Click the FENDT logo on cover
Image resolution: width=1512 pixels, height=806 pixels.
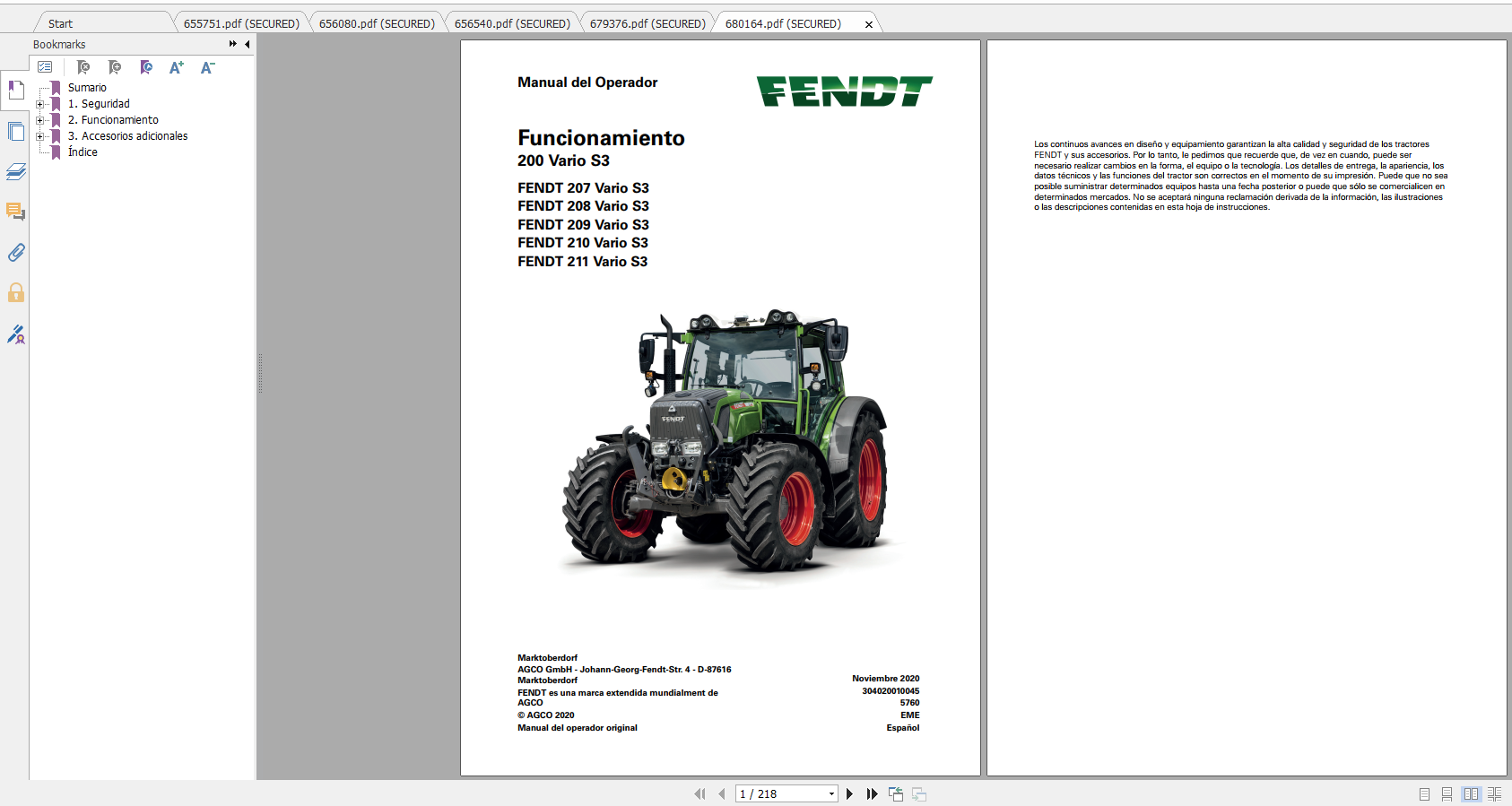(x=844, y=91)
